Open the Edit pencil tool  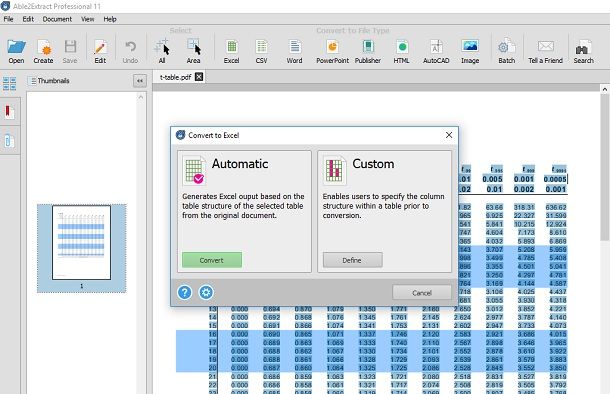[100, 51]
